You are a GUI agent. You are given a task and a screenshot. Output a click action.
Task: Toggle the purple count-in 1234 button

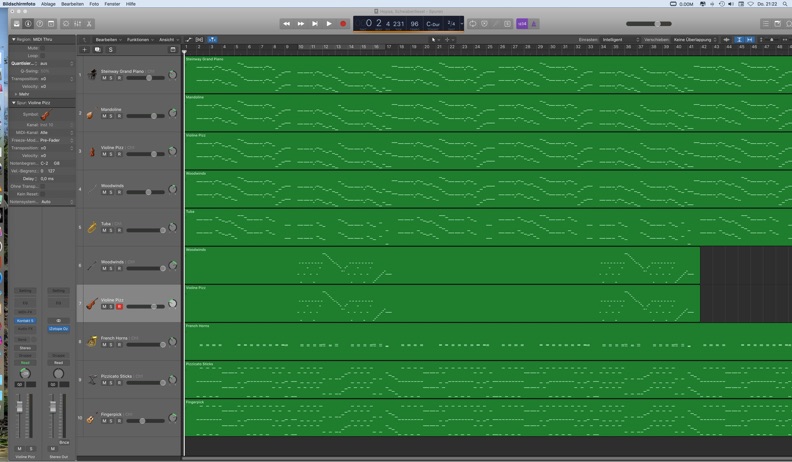pyautogui.click(x=522, y=24)
